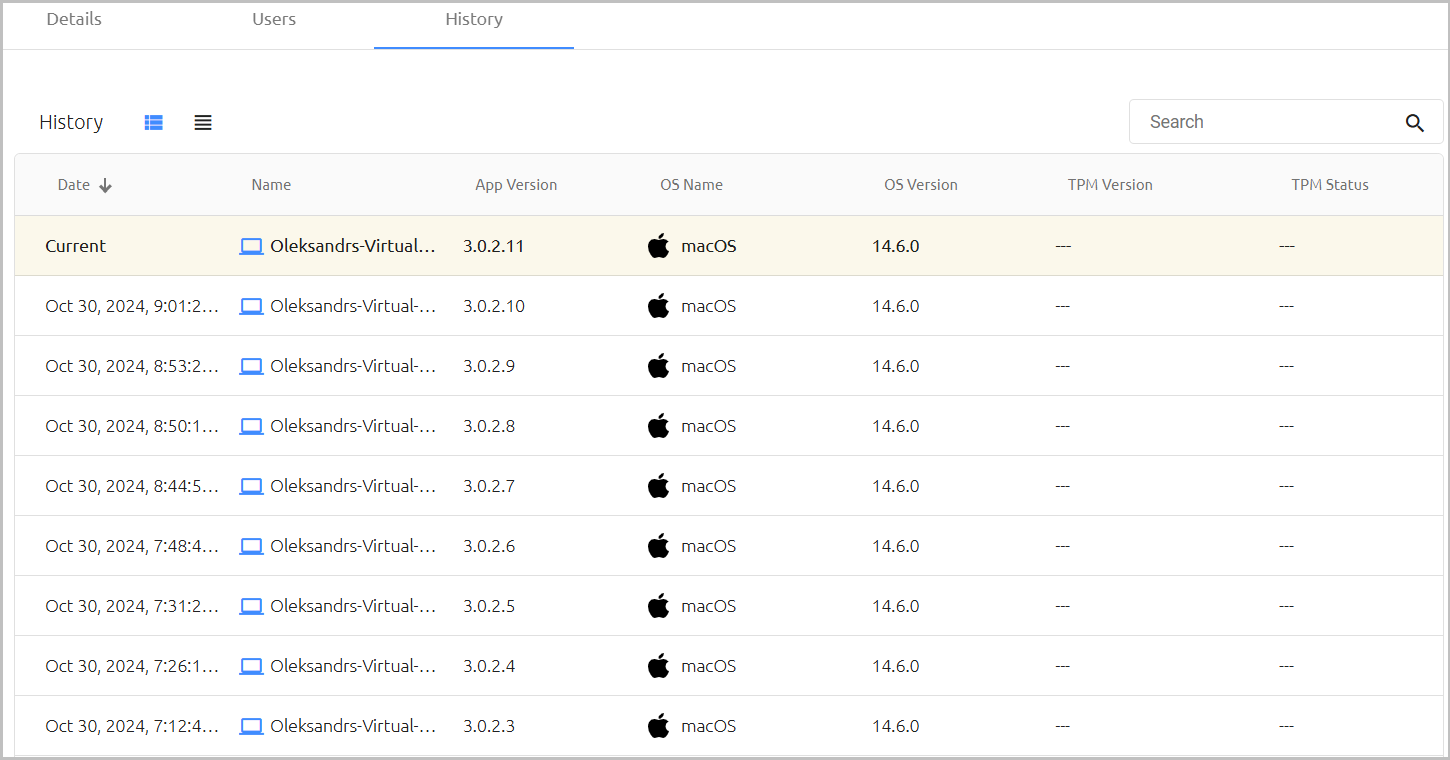Click laptop icon in the 3.0.2.8 row
Image resolution: width=1450 pixels, height=760 pixels.
[251, 426]
